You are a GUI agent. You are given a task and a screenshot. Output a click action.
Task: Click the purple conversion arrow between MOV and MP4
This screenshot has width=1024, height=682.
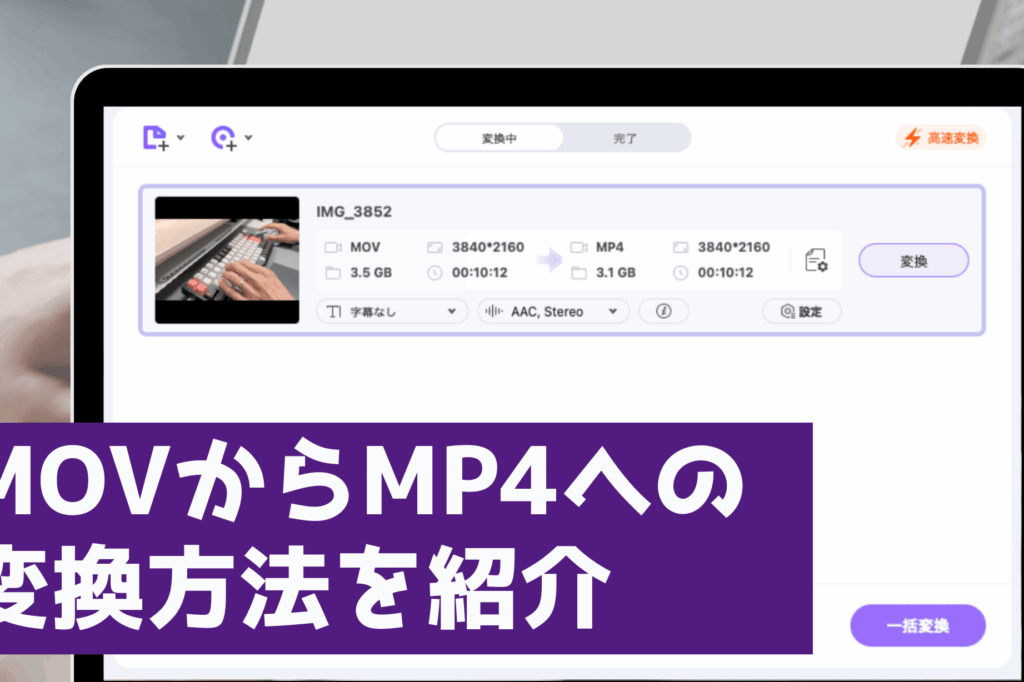(549, 258)
